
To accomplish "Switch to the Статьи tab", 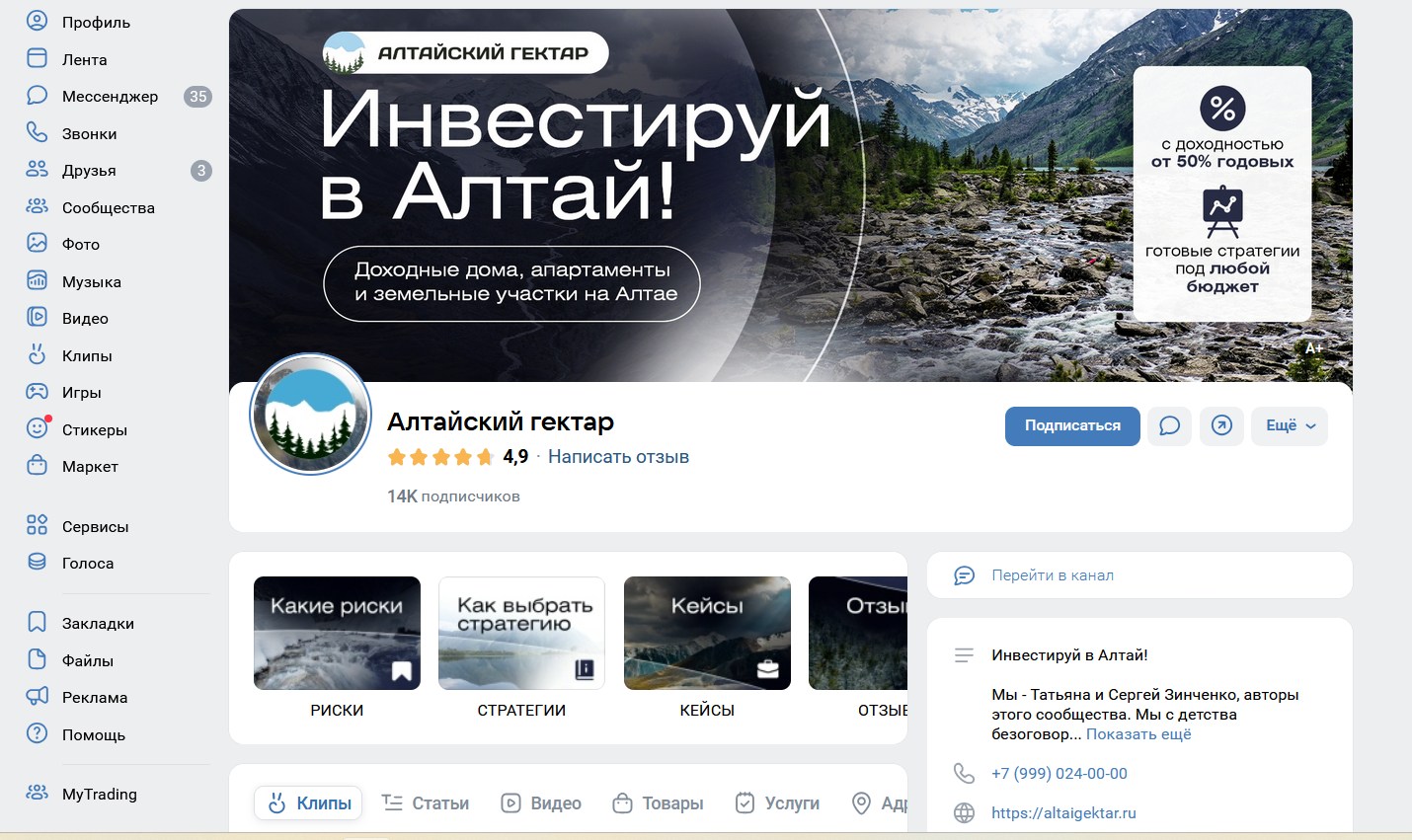I will tap(426, 803).
